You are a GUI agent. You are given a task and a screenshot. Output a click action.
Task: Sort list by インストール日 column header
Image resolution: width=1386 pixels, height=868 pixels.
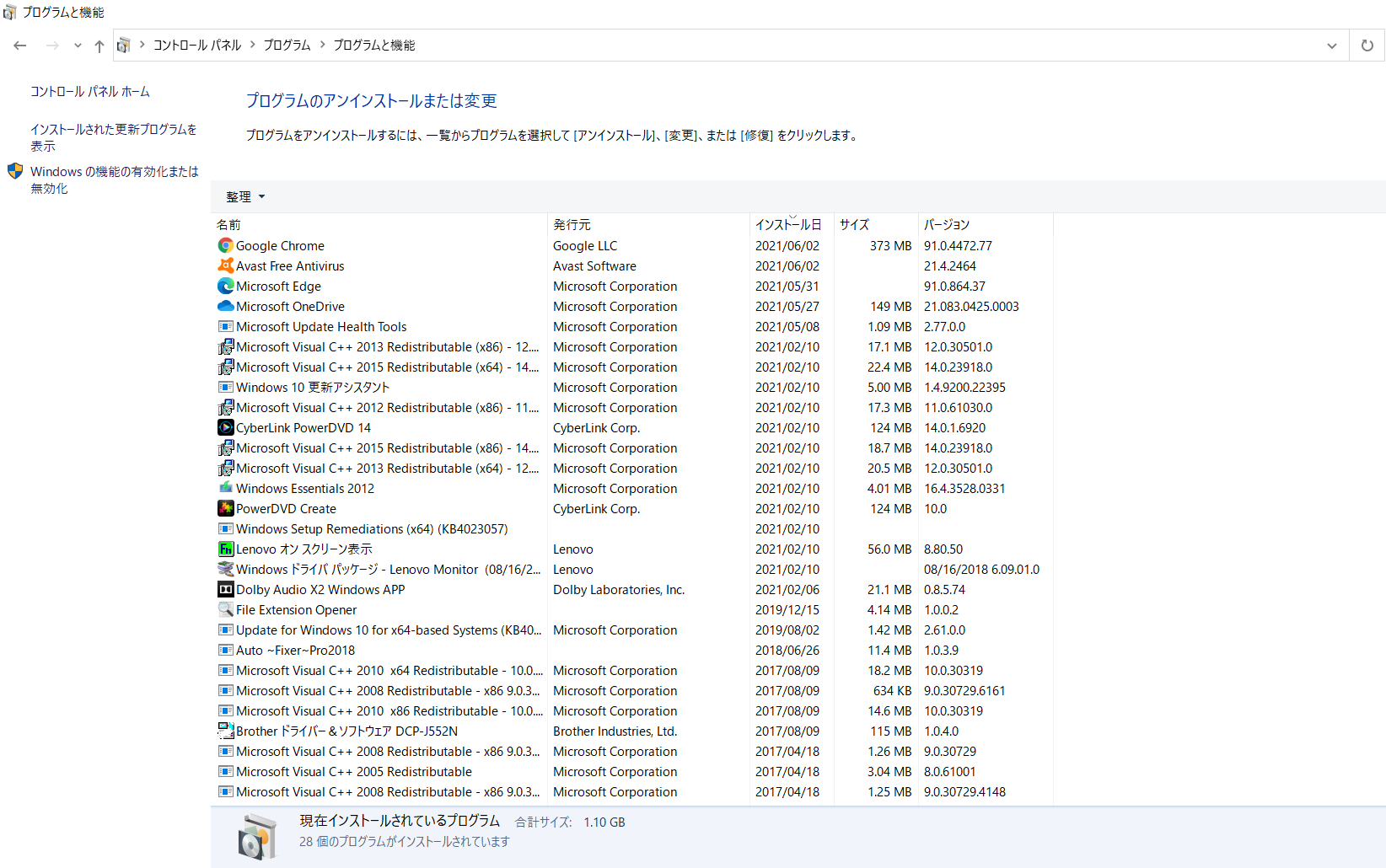tap(787, 225)
